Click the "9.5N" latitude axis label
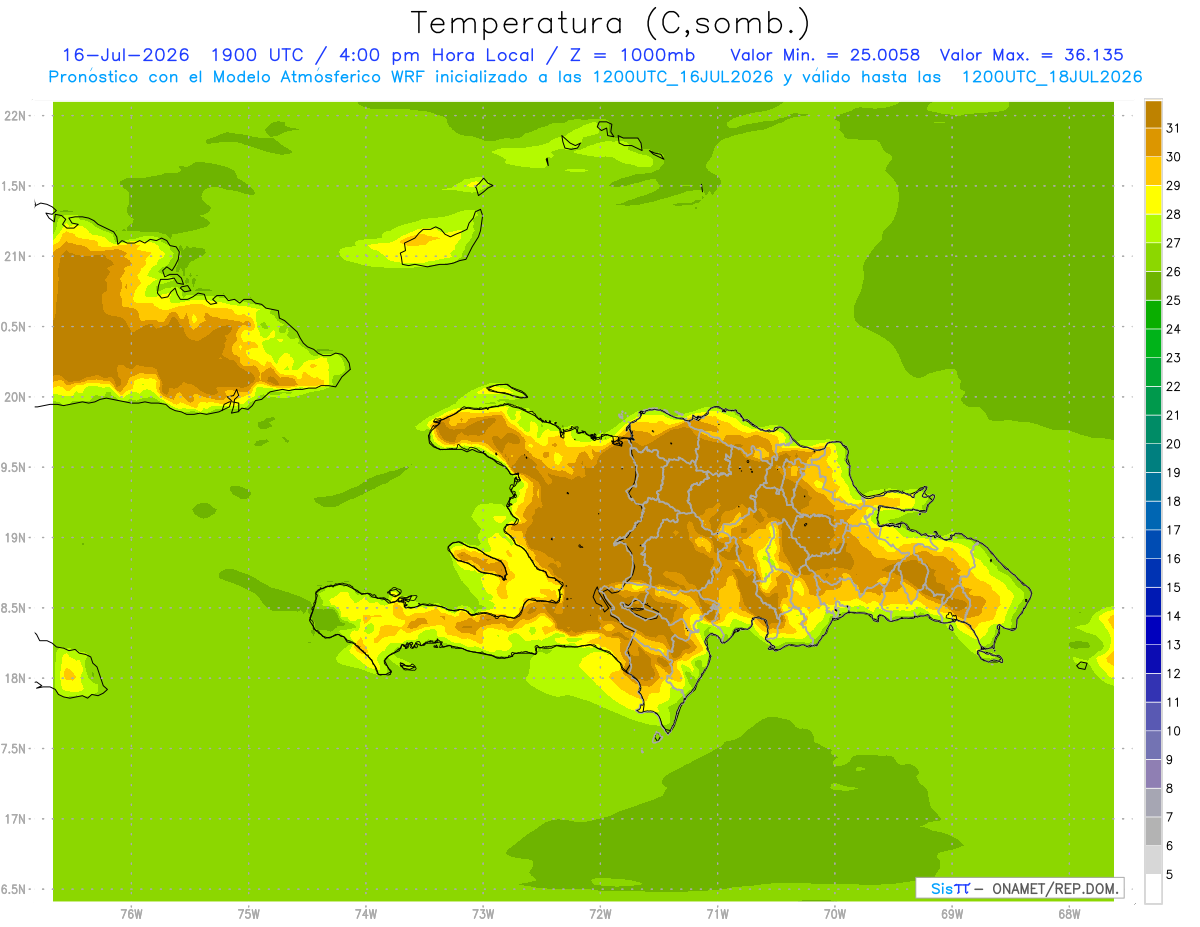 tap(15, 468)
